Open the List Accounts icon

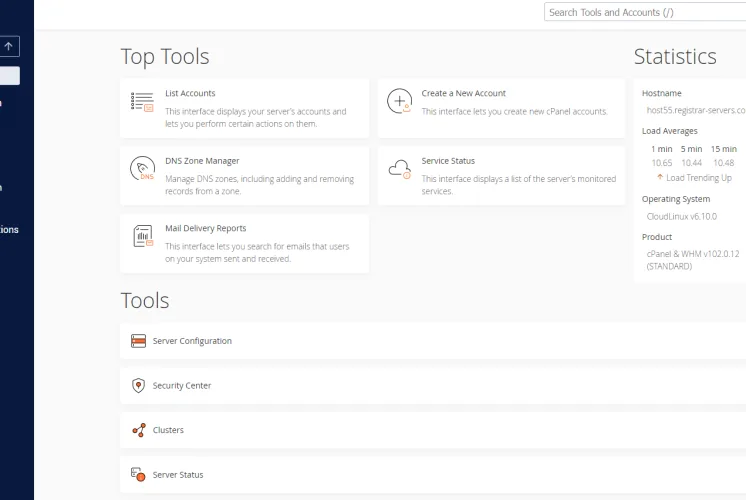142,102
